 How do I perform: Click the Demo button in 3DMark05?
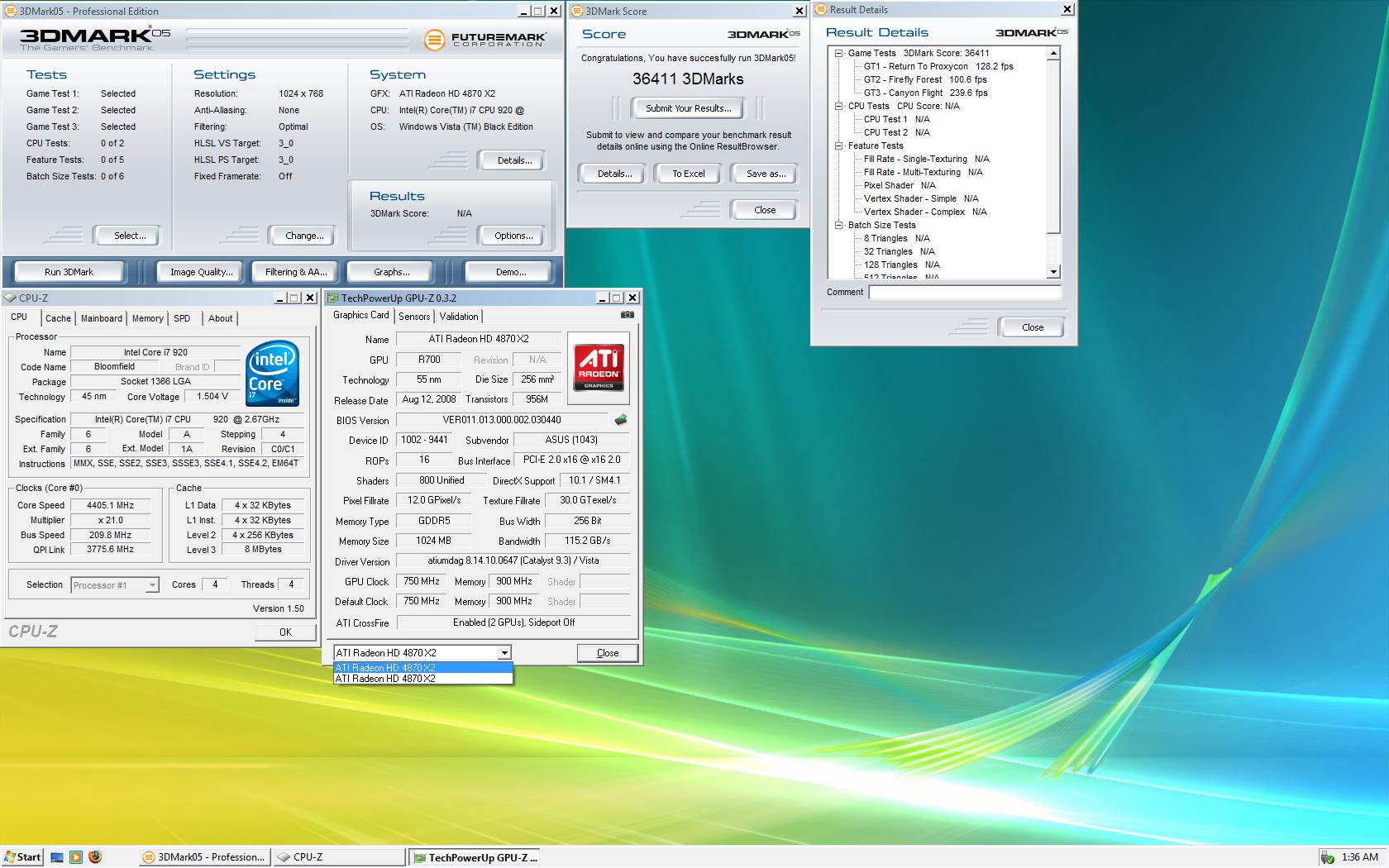pos(511,272)
